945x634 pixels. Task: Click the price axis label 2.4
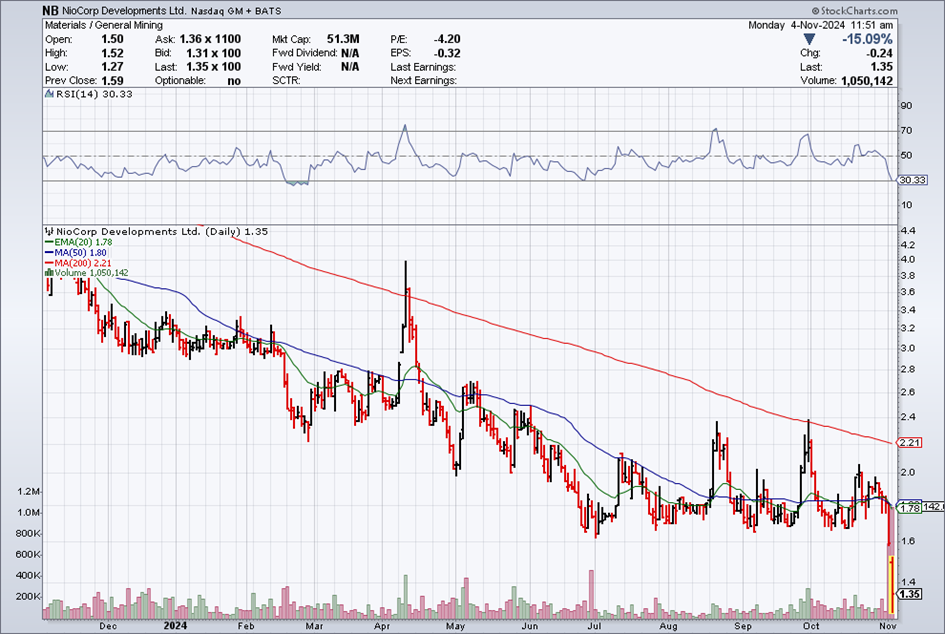click(x=907, y=417)
